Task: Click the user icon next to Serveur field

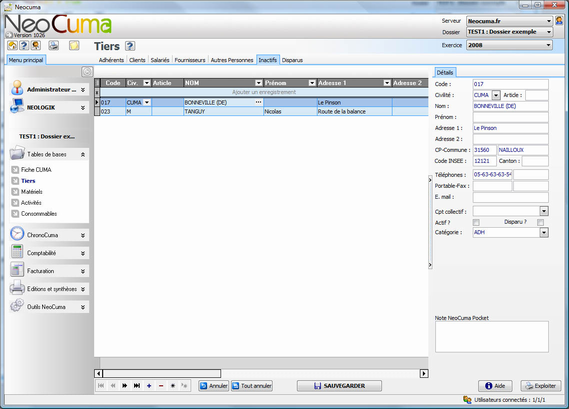Action: pyautogui.click(x=559, y=21)
